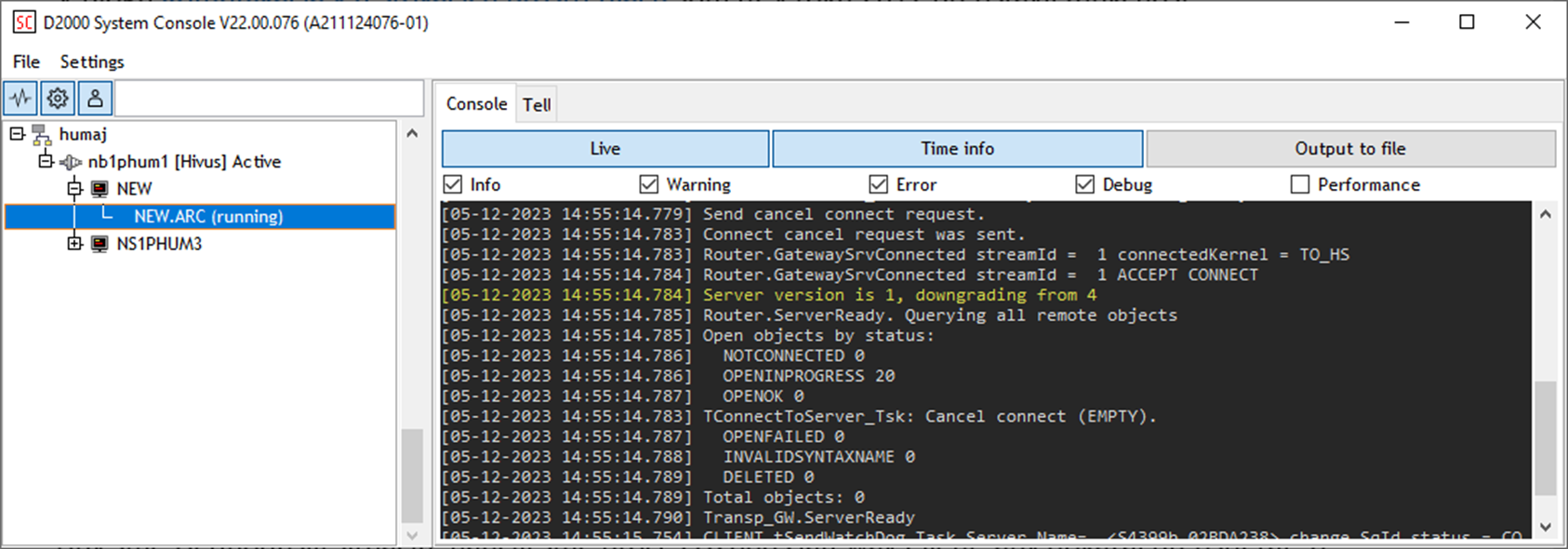
Task: Click the 'OPENOK 0' log line
Action: (x=622, y=396)
